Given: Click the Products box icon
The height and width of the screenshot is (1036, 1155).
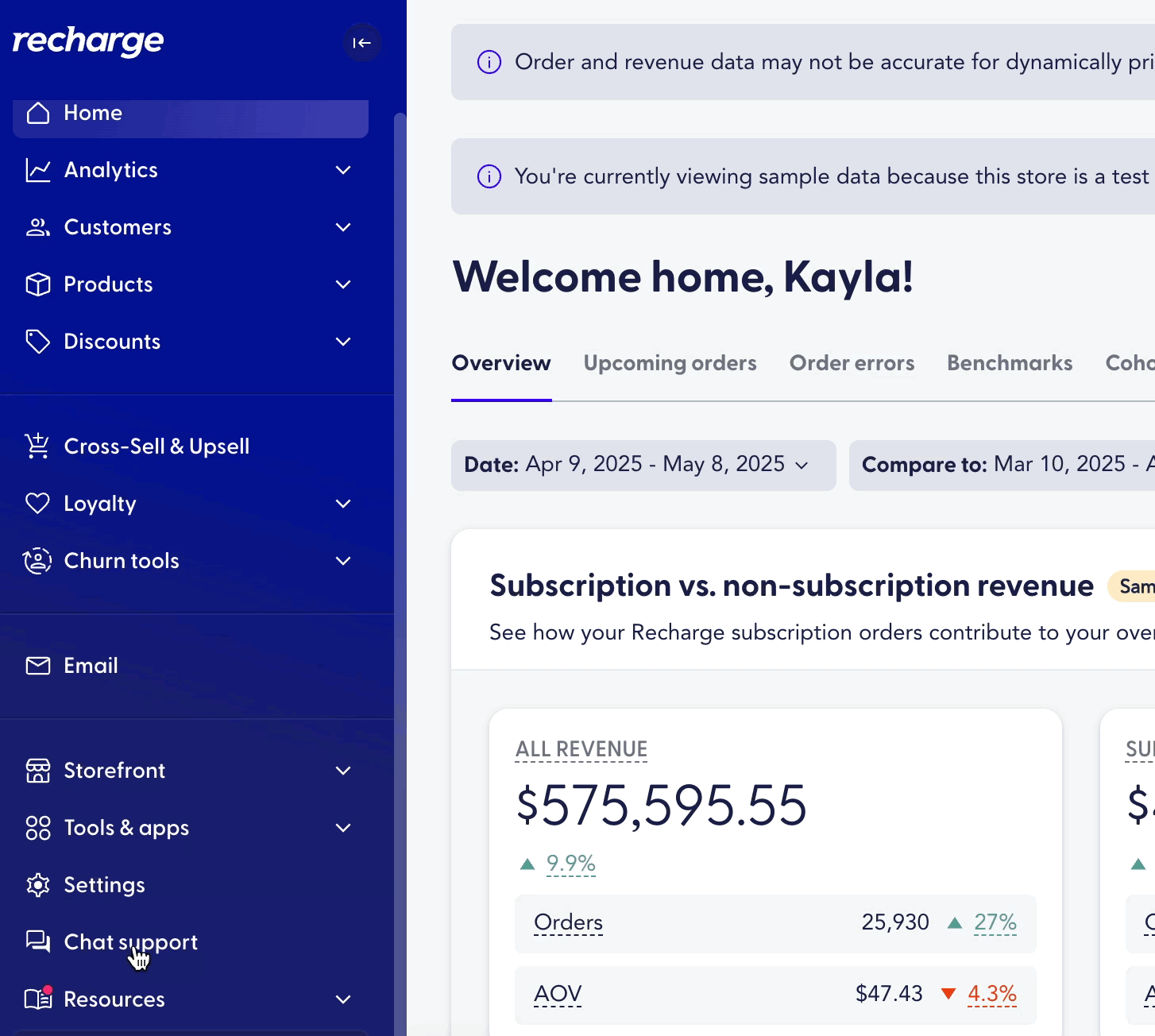Looking at the screenshot, I should pyautogui.click(x=38, y=284).
